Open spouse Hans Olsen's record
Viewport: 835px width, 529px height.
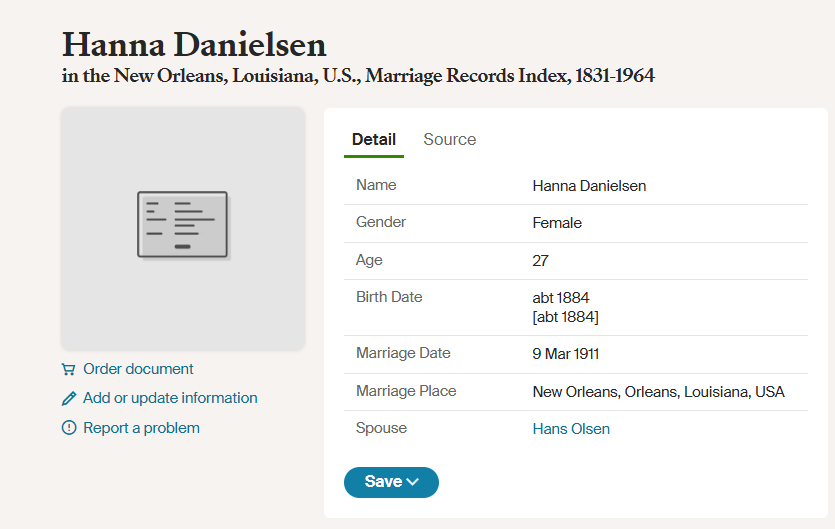click(570, 429)
